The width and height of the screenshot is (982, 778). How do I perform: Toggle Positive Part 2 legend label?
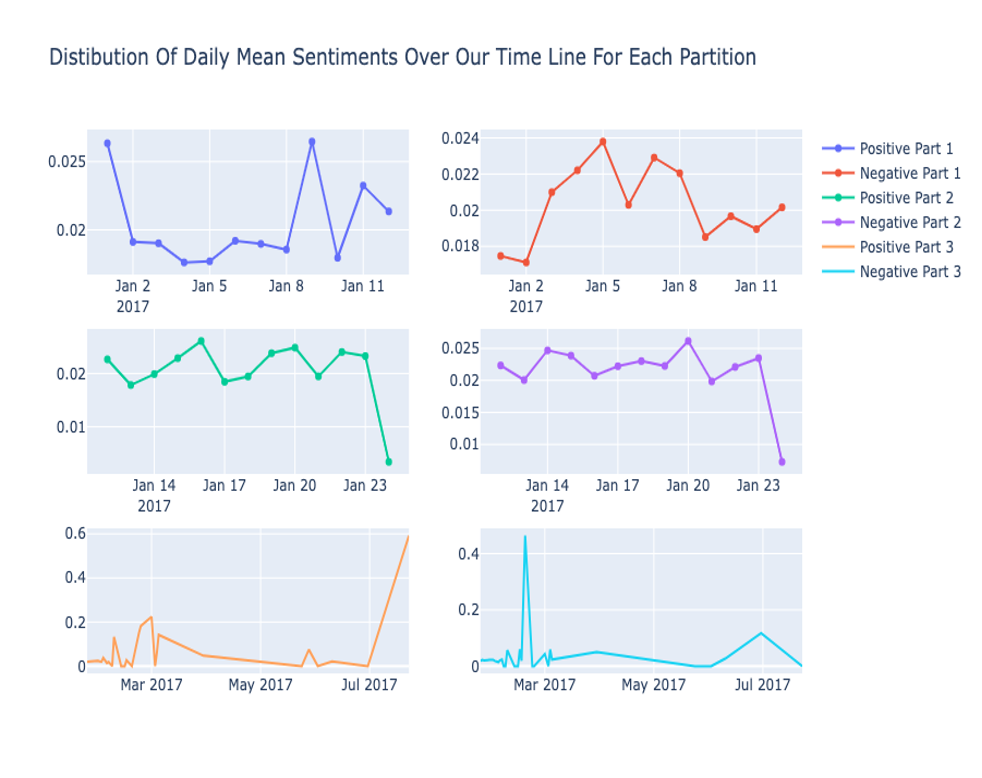point(905,198)
